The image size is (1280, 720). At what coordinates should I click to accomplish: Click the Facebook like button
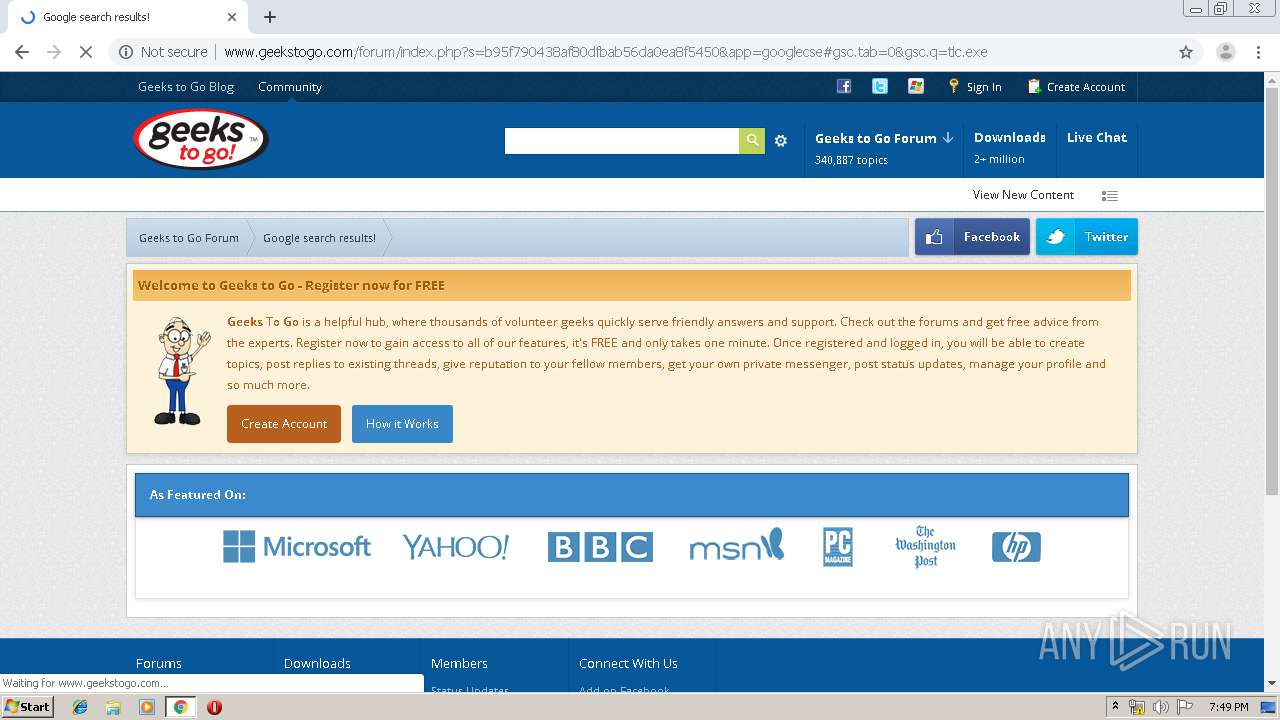click(972, 237)
